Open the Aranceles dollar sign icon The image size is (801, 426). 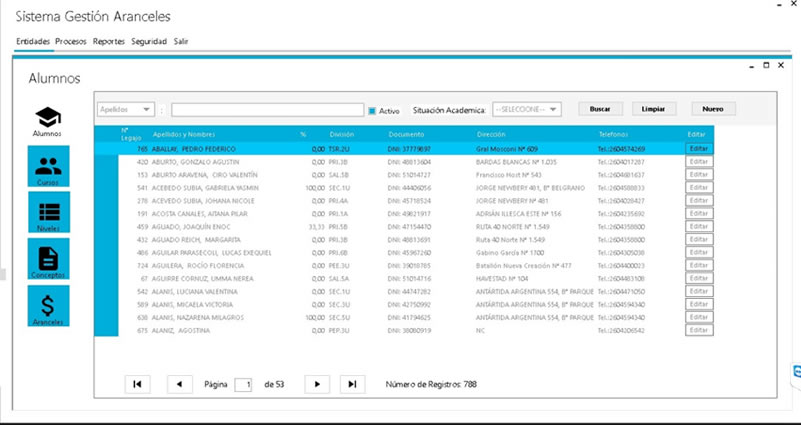coord(49,305)
